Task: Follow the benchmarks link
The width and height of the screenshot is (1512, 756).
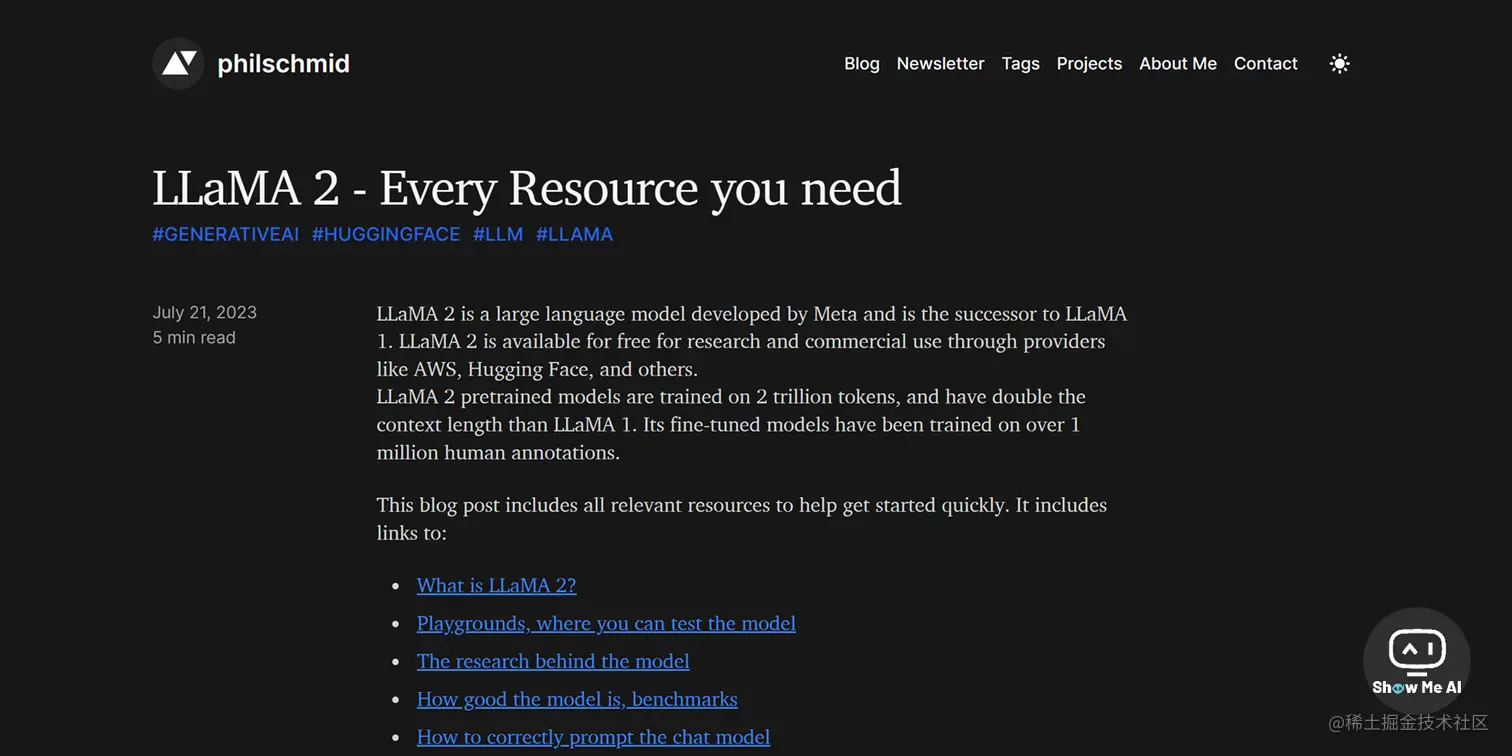Action: 577,699
